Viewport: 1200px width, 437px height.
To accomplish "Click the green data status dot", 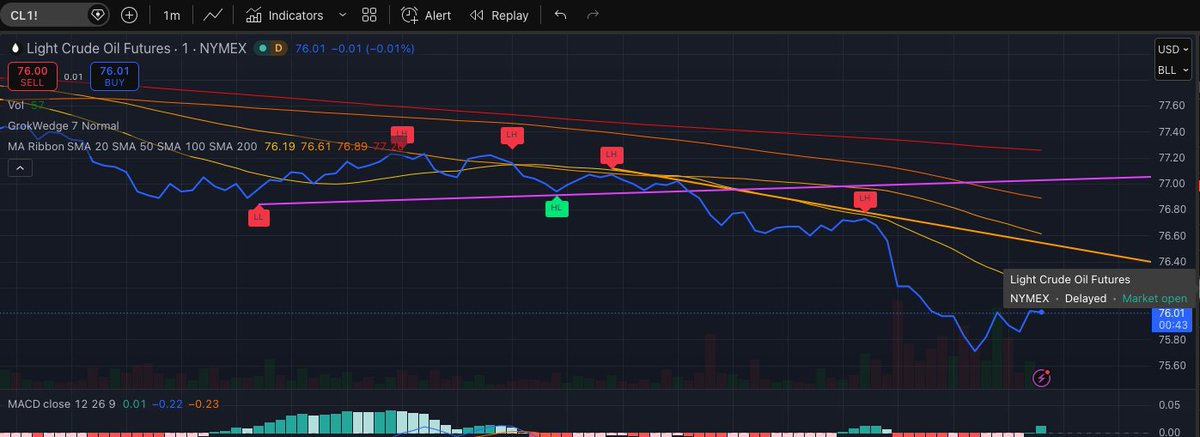I will (x=261, y=47).
